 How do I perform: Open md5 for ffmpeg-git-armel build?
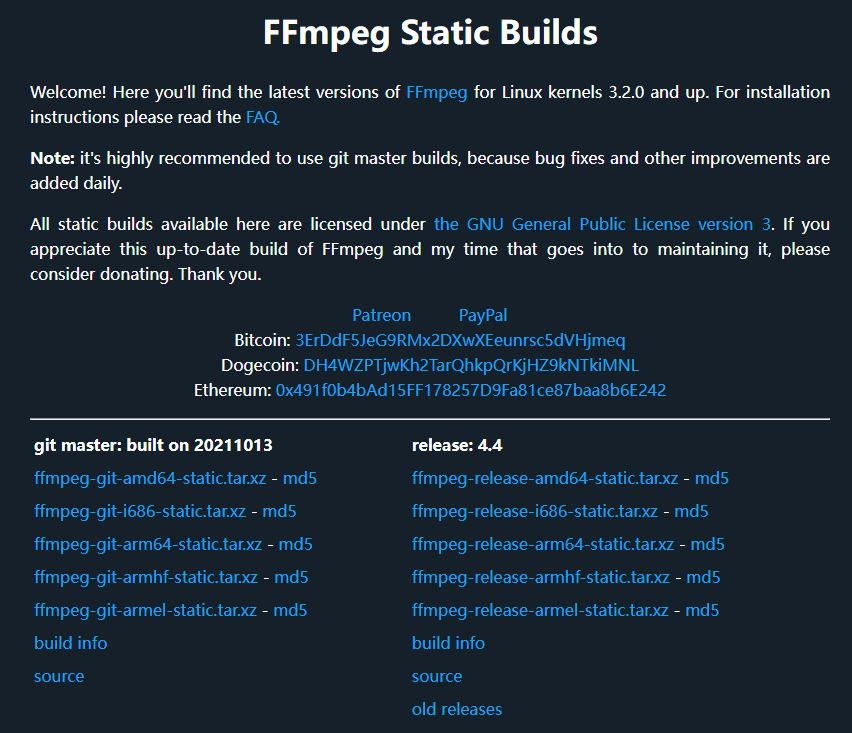tap(290, 610)
